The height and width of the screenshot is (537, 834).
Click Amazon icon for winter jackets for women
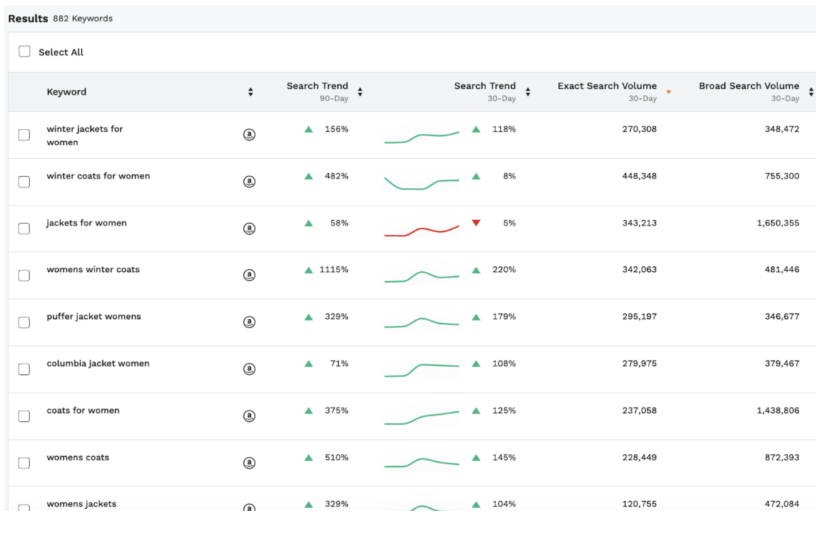click(249, 135)
